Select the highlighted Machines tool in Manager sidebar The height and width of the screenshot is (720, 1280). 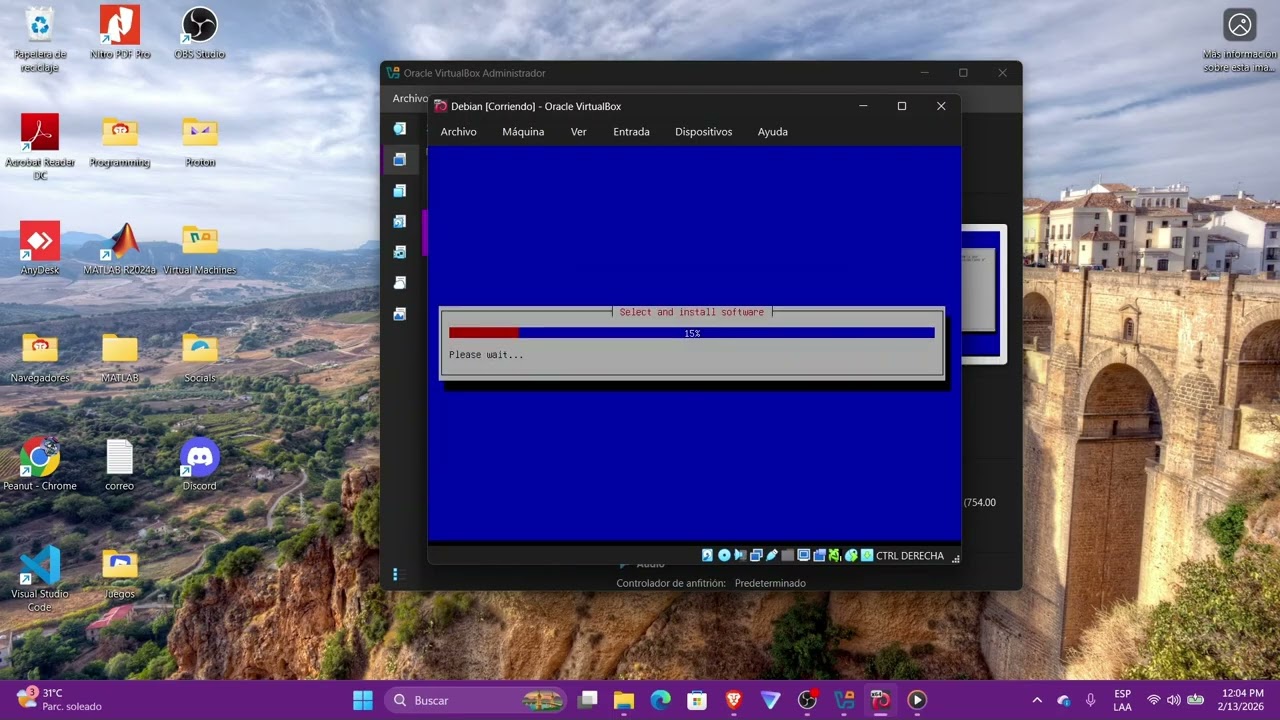(400, 159)
